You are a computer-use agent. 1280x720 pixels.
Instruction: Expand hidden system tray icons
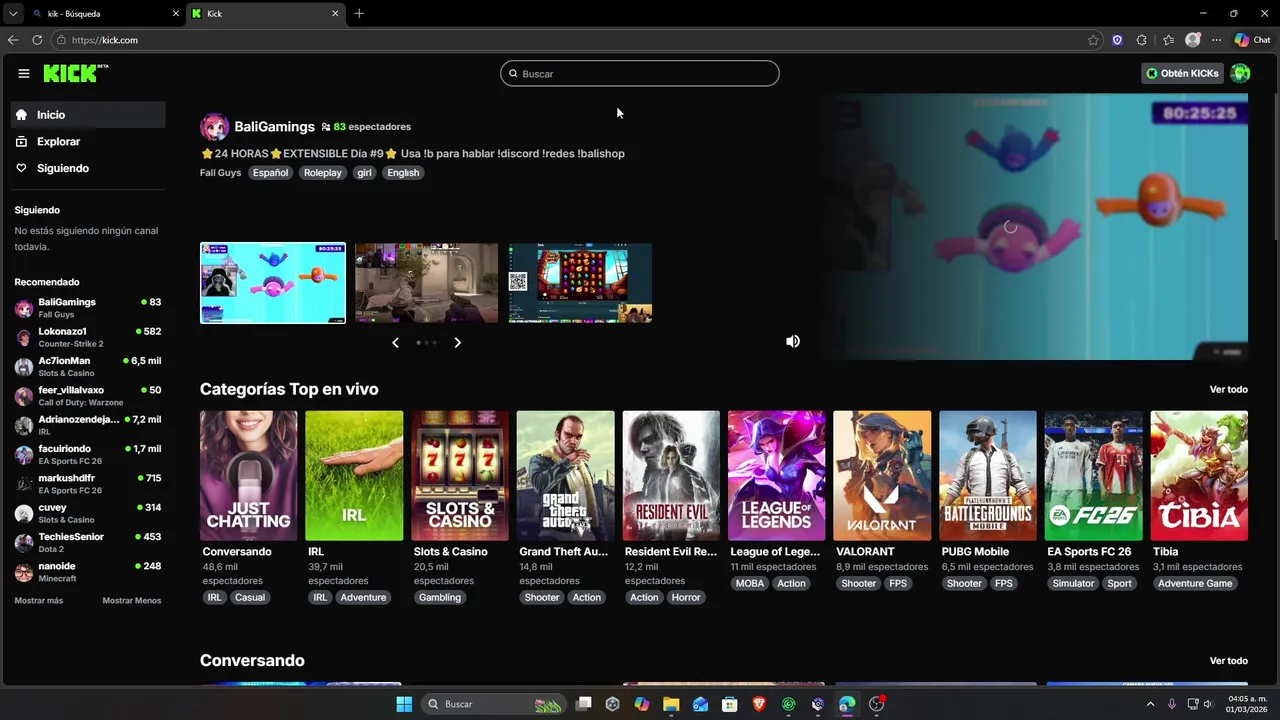click(x=1150, y=704)
